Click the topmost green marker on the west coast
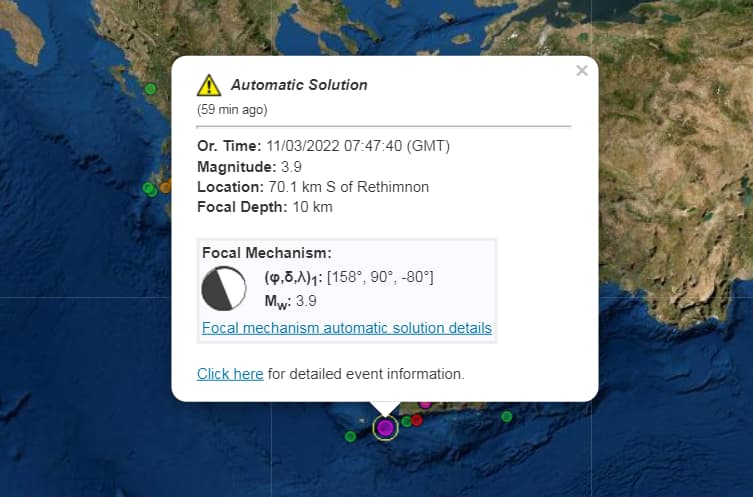This screenshot has width=753, height=497. (151, 89)
